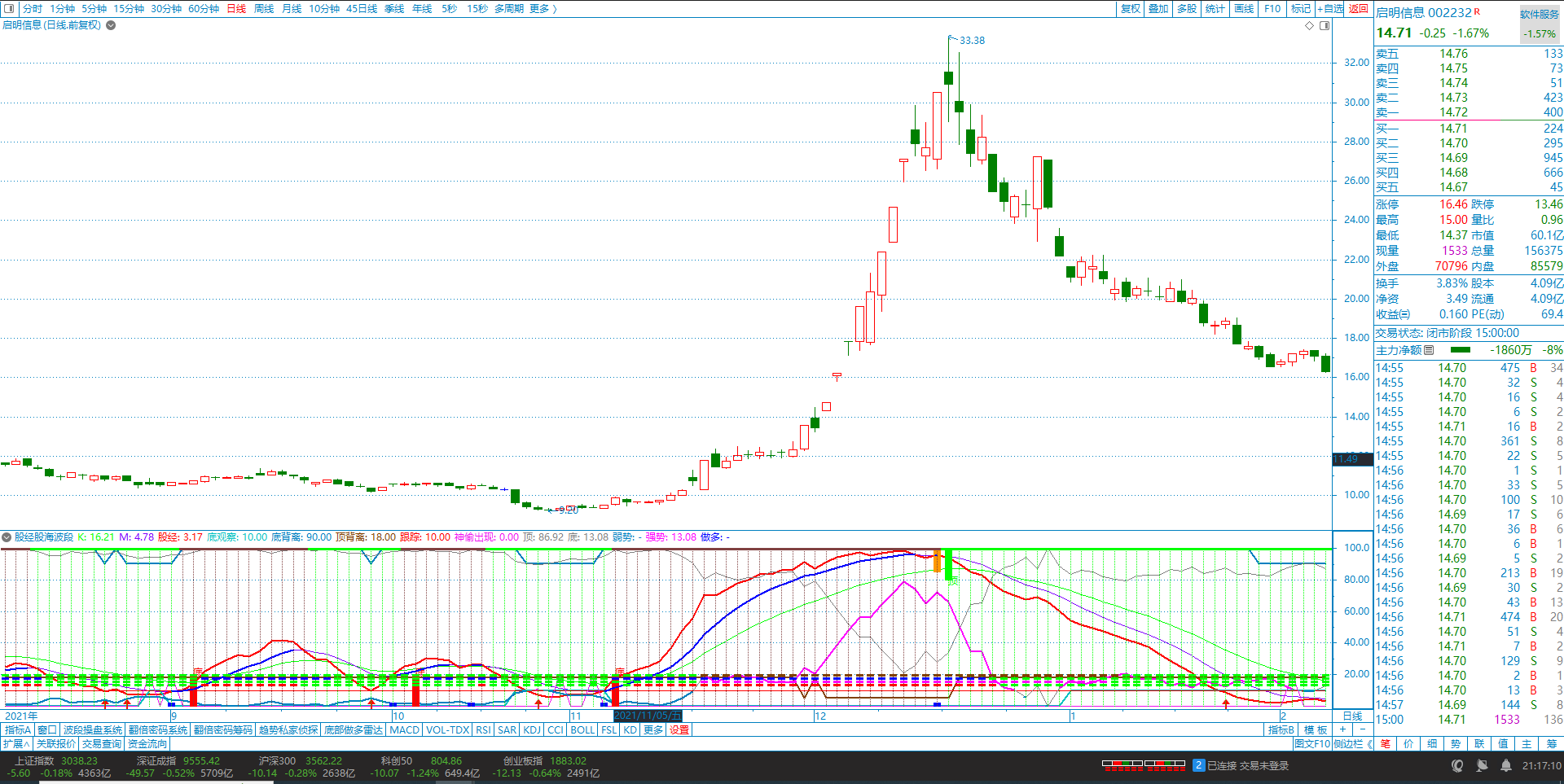
Task: Zoom out chart with the minus button
Action: [1362, 729]
